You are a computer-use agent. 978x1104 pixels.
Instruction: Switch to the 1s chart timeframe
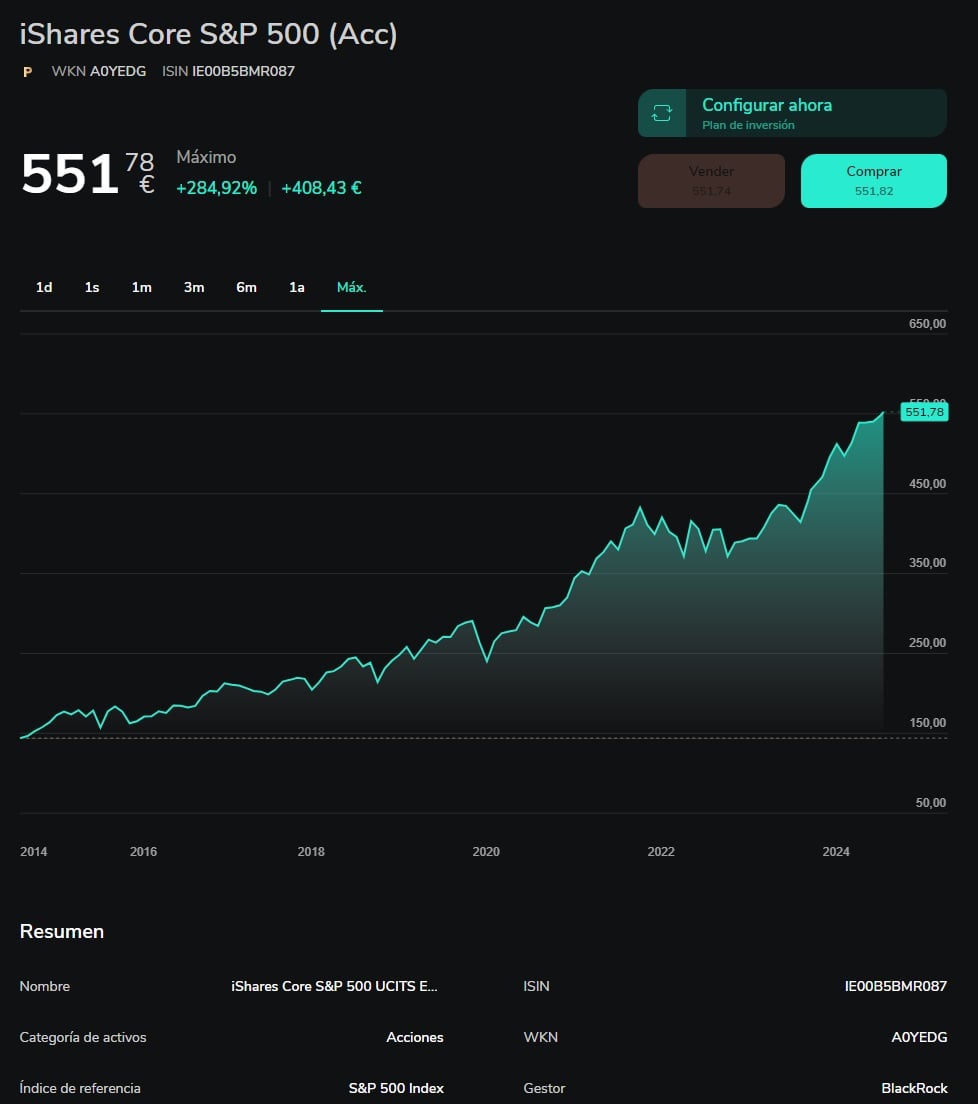pos(91,287)
